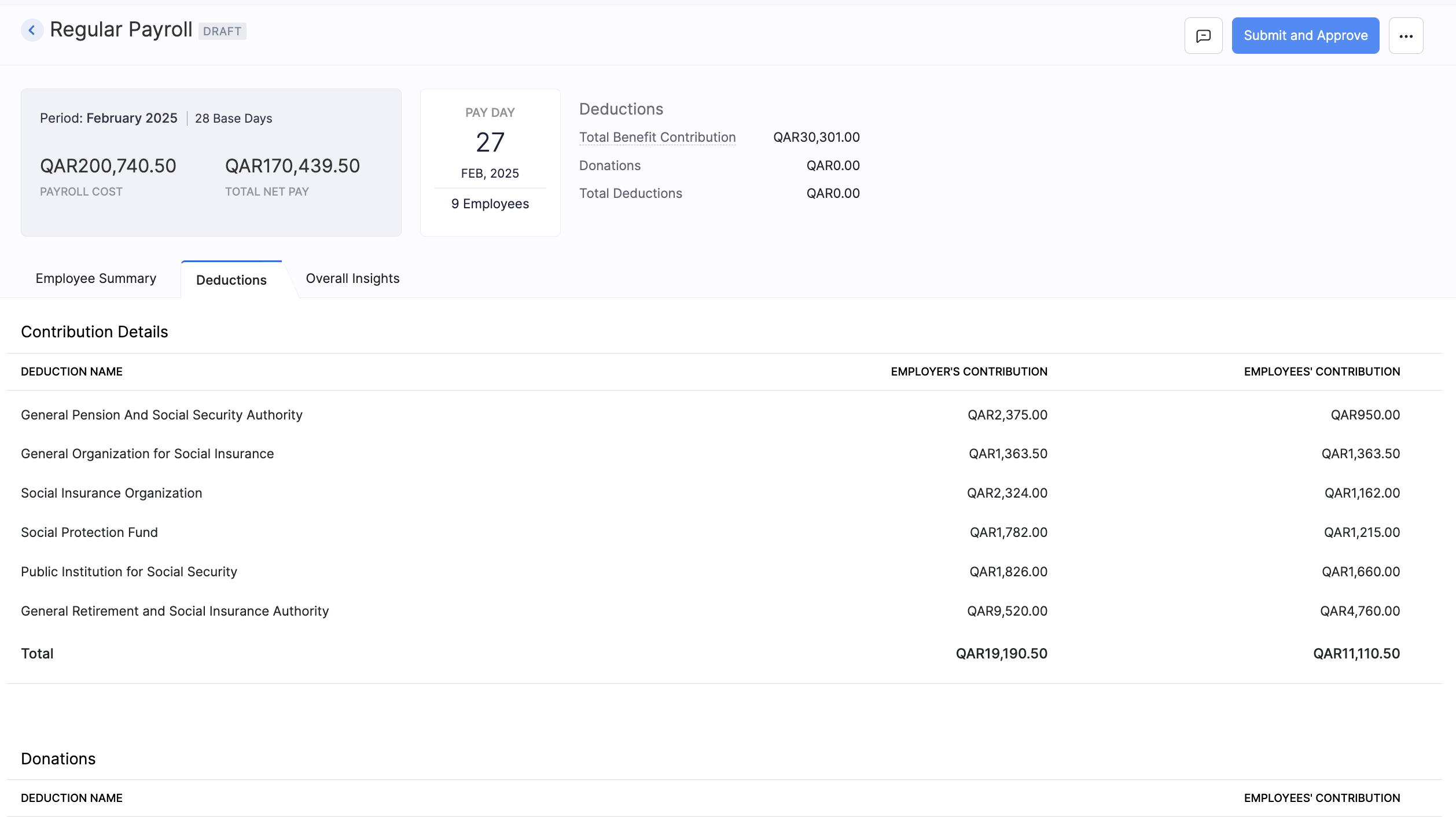Screen dimensions: 1456x817
Task: Select the Deductions tab
Action: (231, 280)
